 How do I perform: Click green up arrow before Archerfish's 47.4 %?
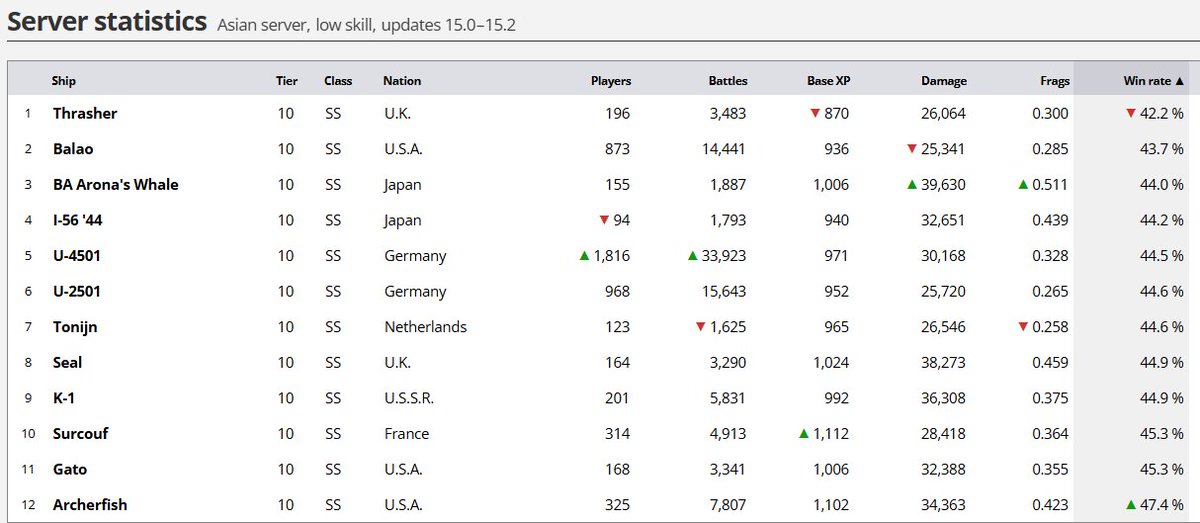tap(1131, 505)
